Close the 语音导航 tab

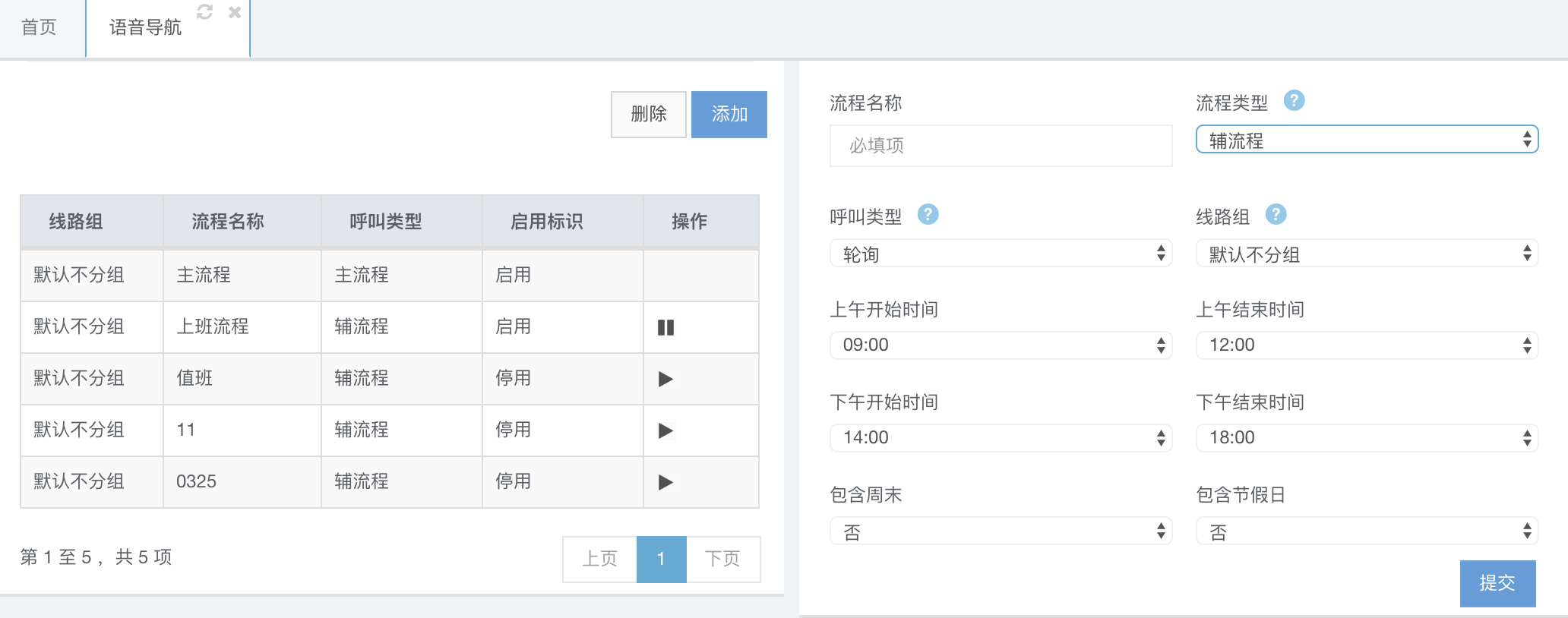(235, 12)
